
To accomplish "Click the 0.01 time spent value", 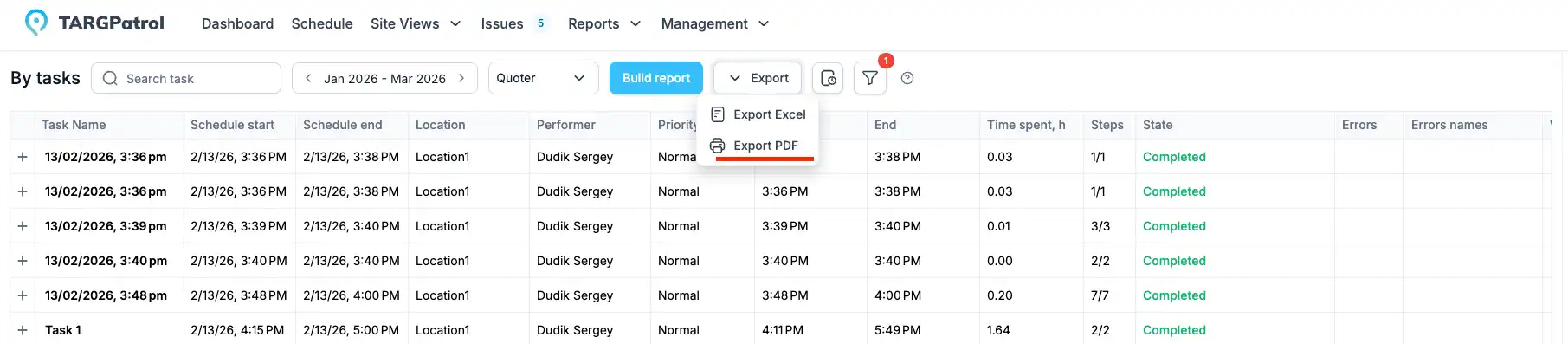I will (999, 226).
